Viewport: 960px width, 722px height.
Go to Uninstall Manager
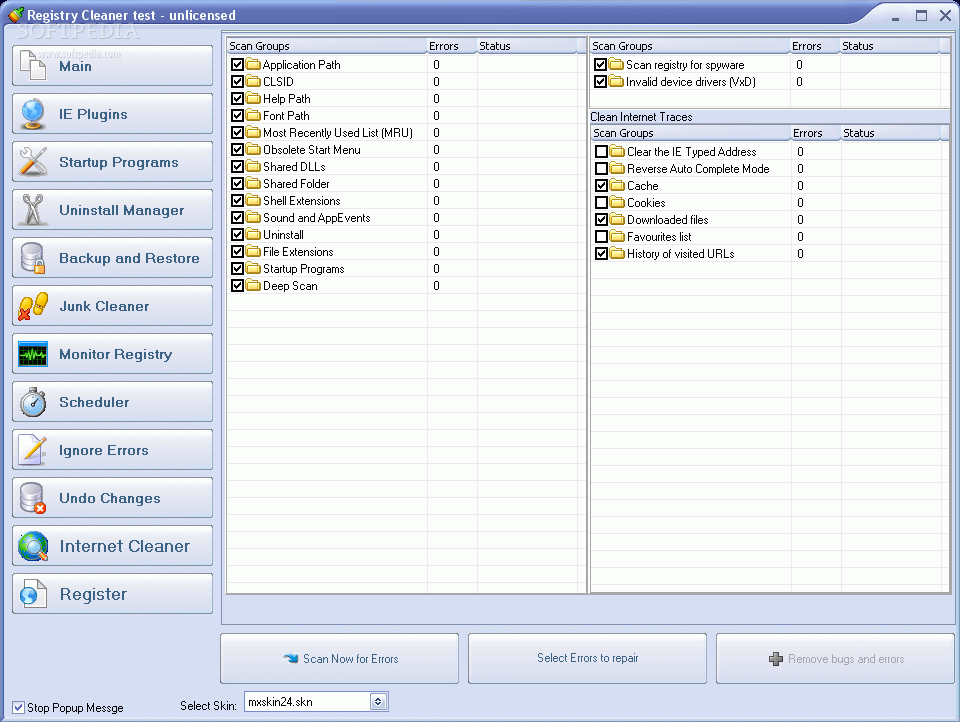pos(113,209)
